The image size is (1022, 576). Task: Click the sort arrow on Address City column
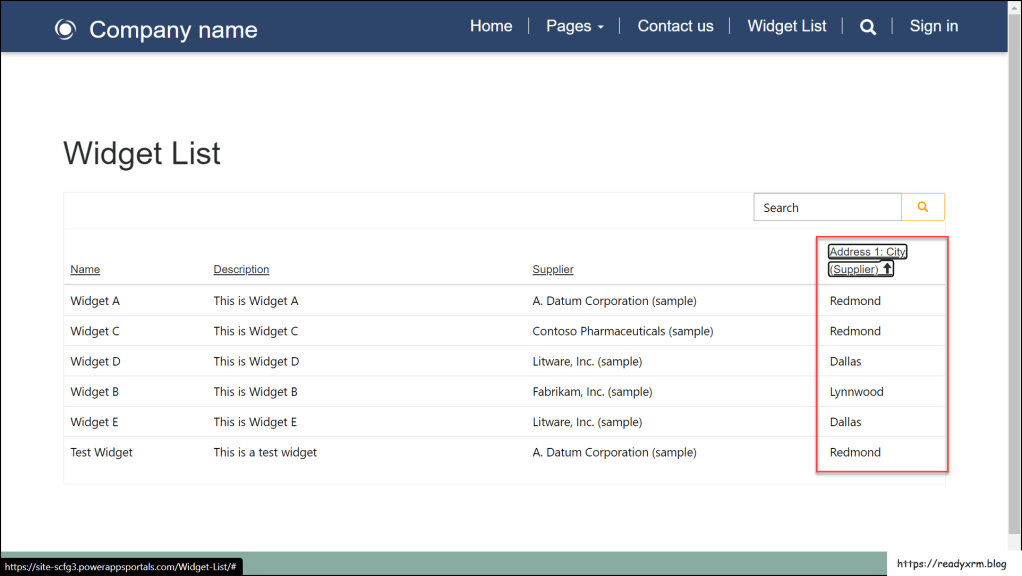tap(887, 269)
